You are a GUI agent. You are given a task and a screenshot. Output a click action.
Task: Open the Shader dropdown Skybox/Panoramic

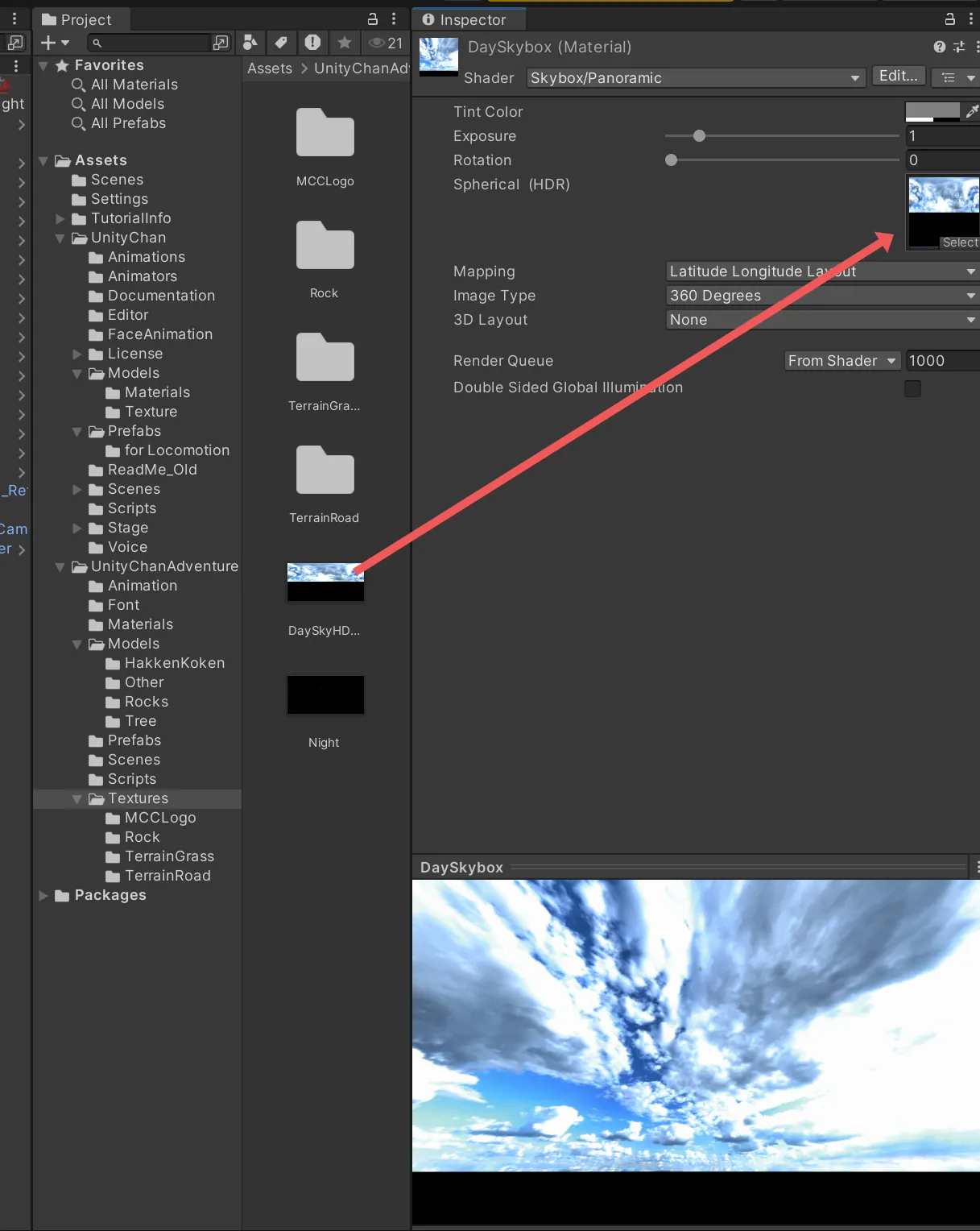pyautogui.click(x=695, y=78)
